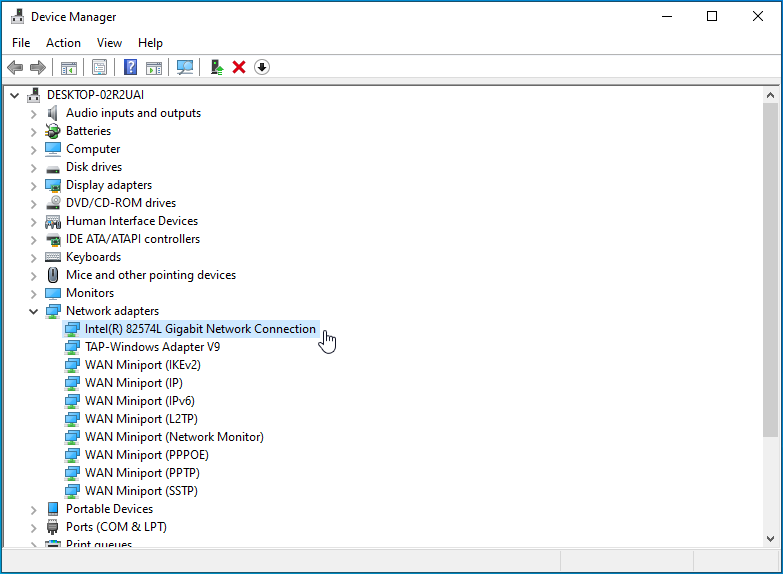Expand the Display adapters category
Viewport: 783px width, 574px height.
click(33, 185)
